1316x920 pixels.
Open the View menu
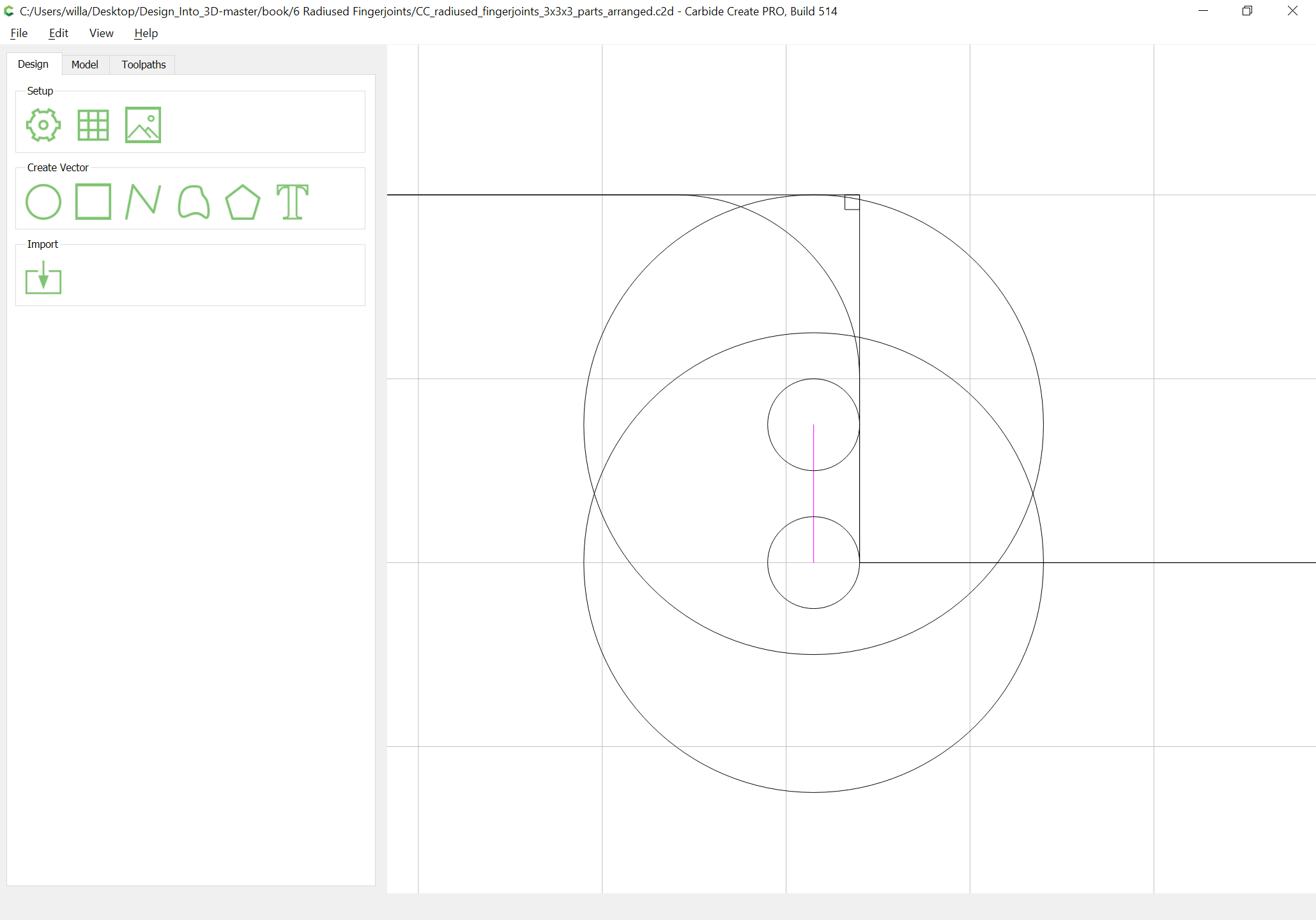[x=102, y=33]
